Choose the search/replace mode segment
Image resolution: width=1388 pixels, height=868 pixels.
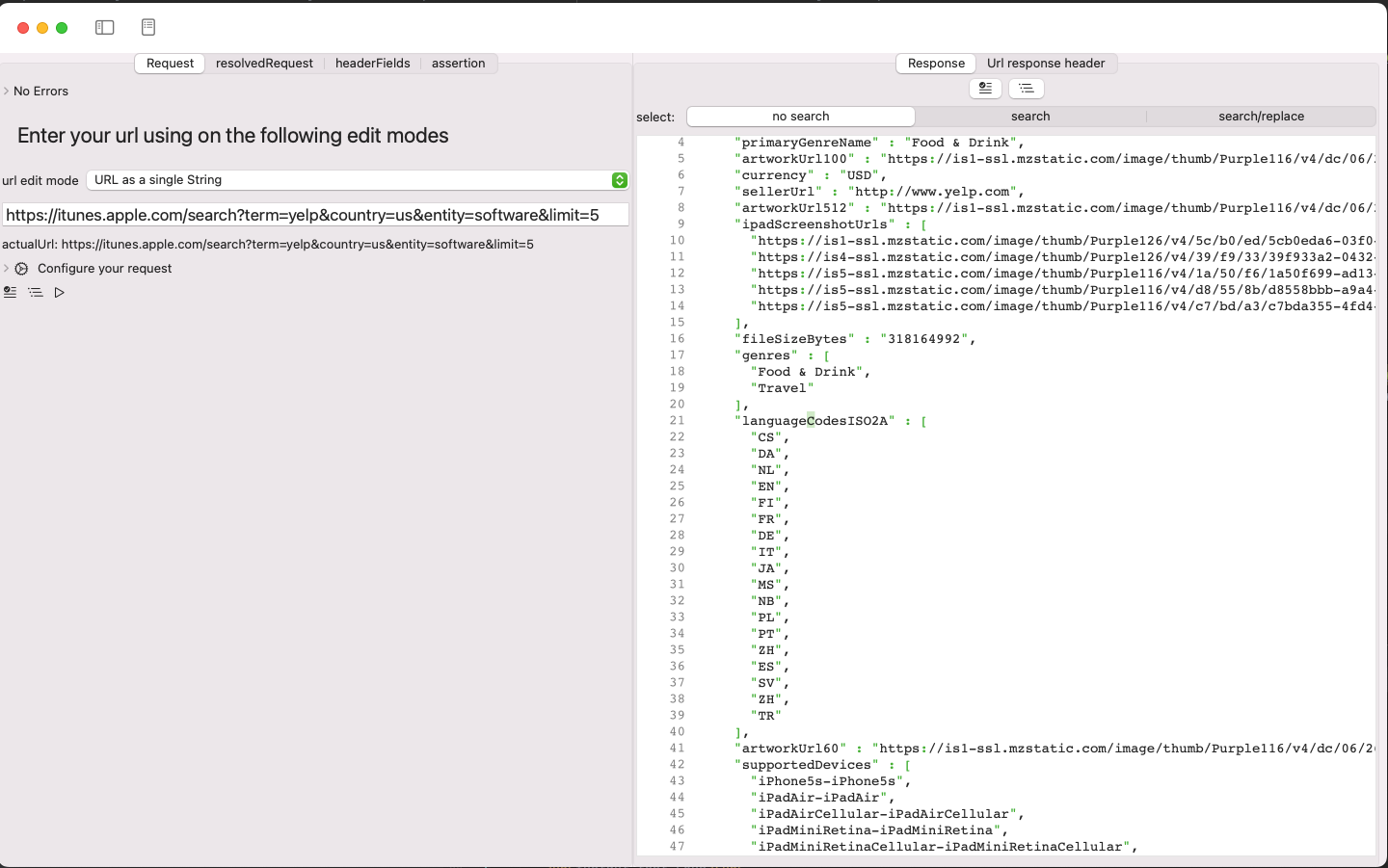pyautogui.click(x=1261, y=117)
